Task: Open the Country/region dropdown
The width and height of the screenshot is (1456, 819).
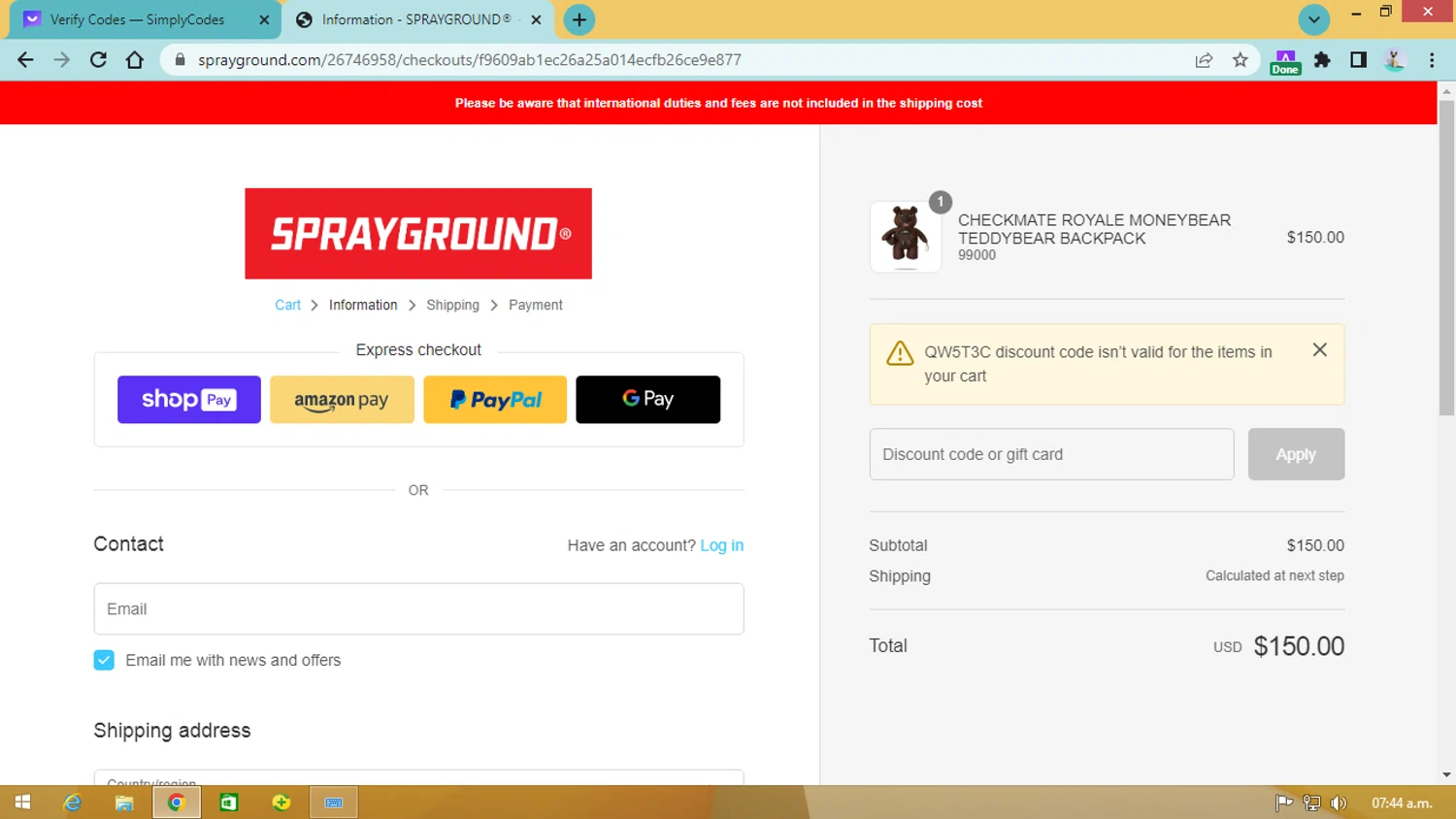Action: pyautogui.click(x=418, y=778)
